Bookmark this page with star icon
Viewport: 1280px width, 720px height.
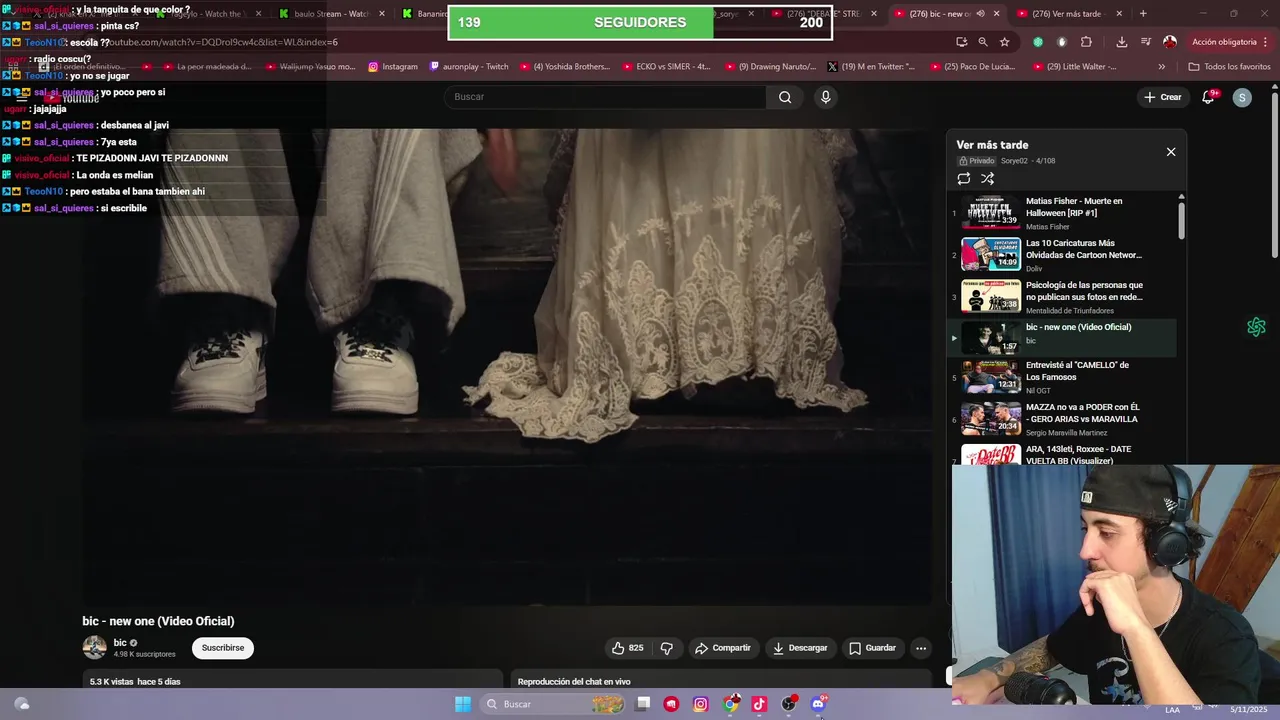[1004, 42]
